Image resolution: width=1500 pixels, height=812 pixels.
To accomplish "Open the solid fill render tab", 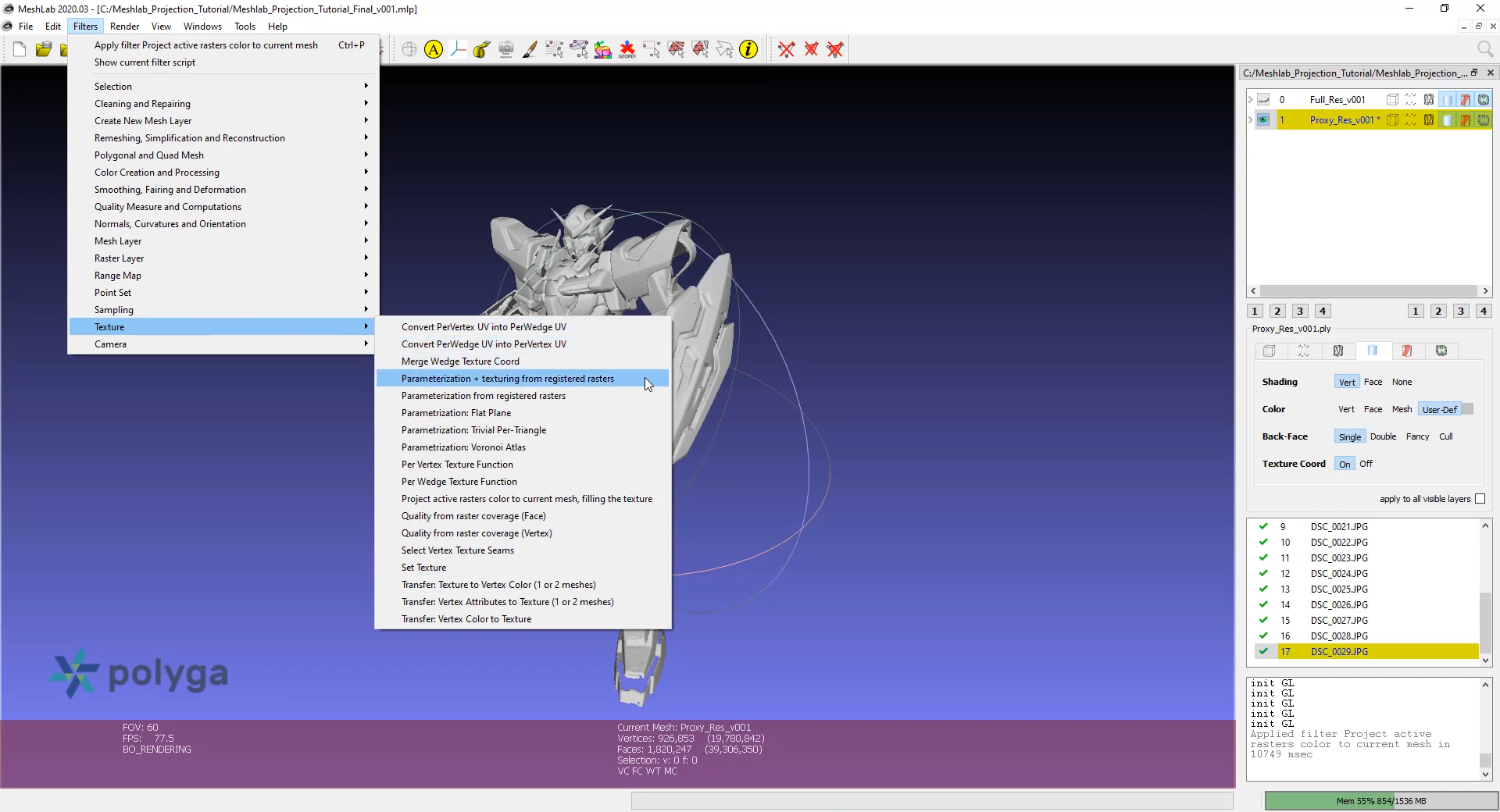I will pos(1372,351).
